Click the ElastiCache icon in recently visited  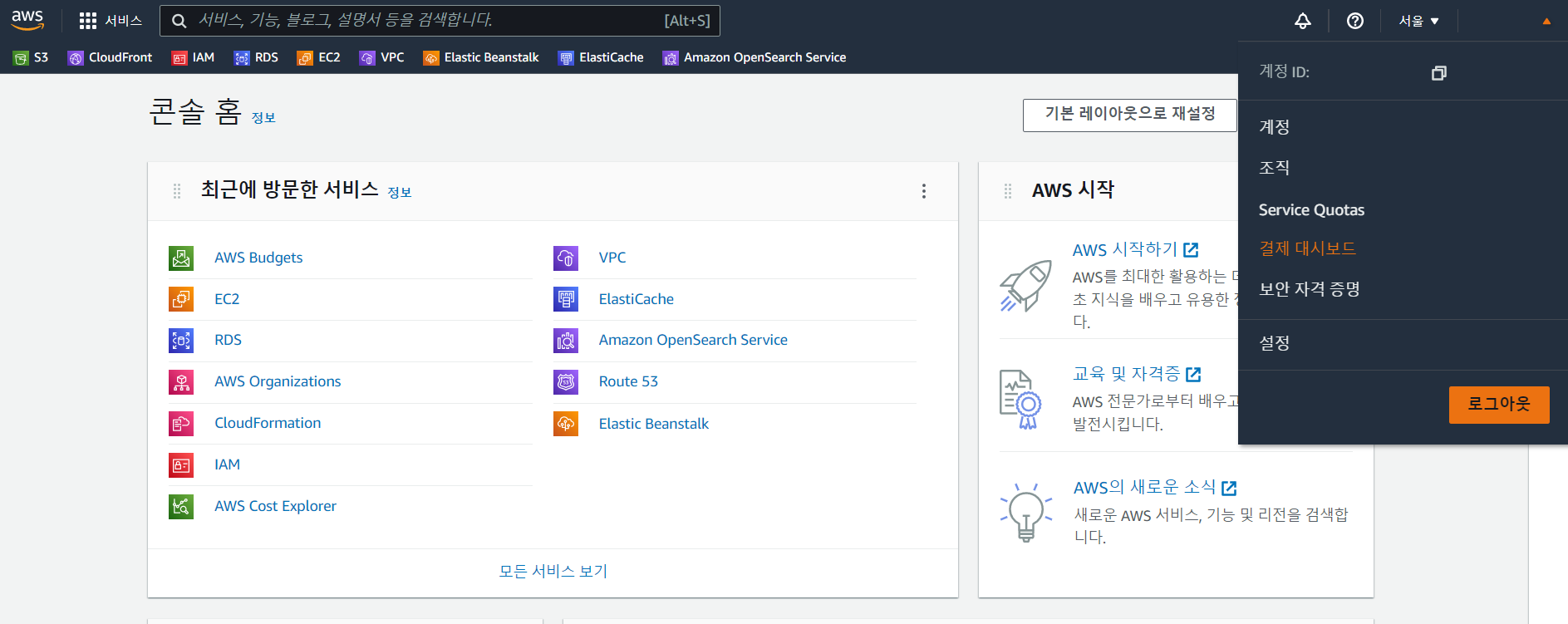pyautogui.click(x=566, y=299)
